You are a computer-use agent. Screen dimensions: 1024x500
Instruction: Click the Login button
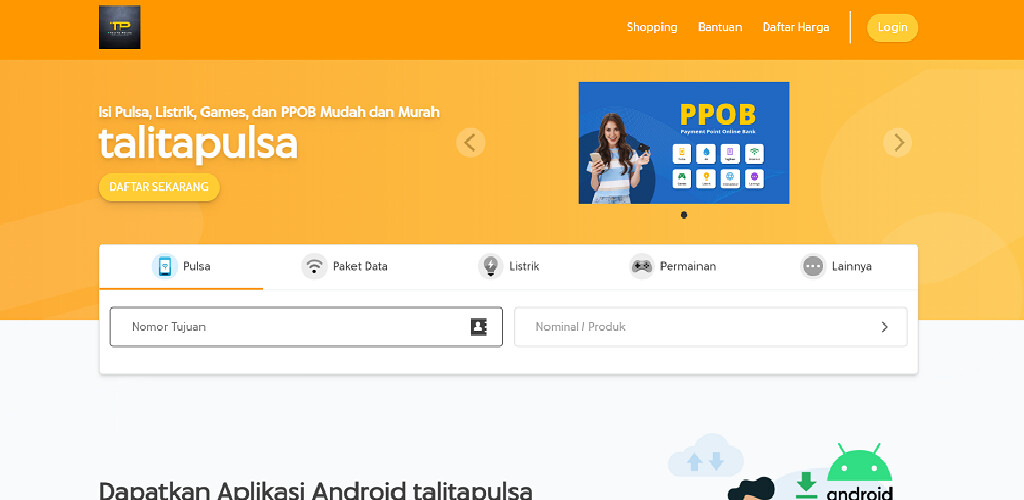[x=892, y=27]
